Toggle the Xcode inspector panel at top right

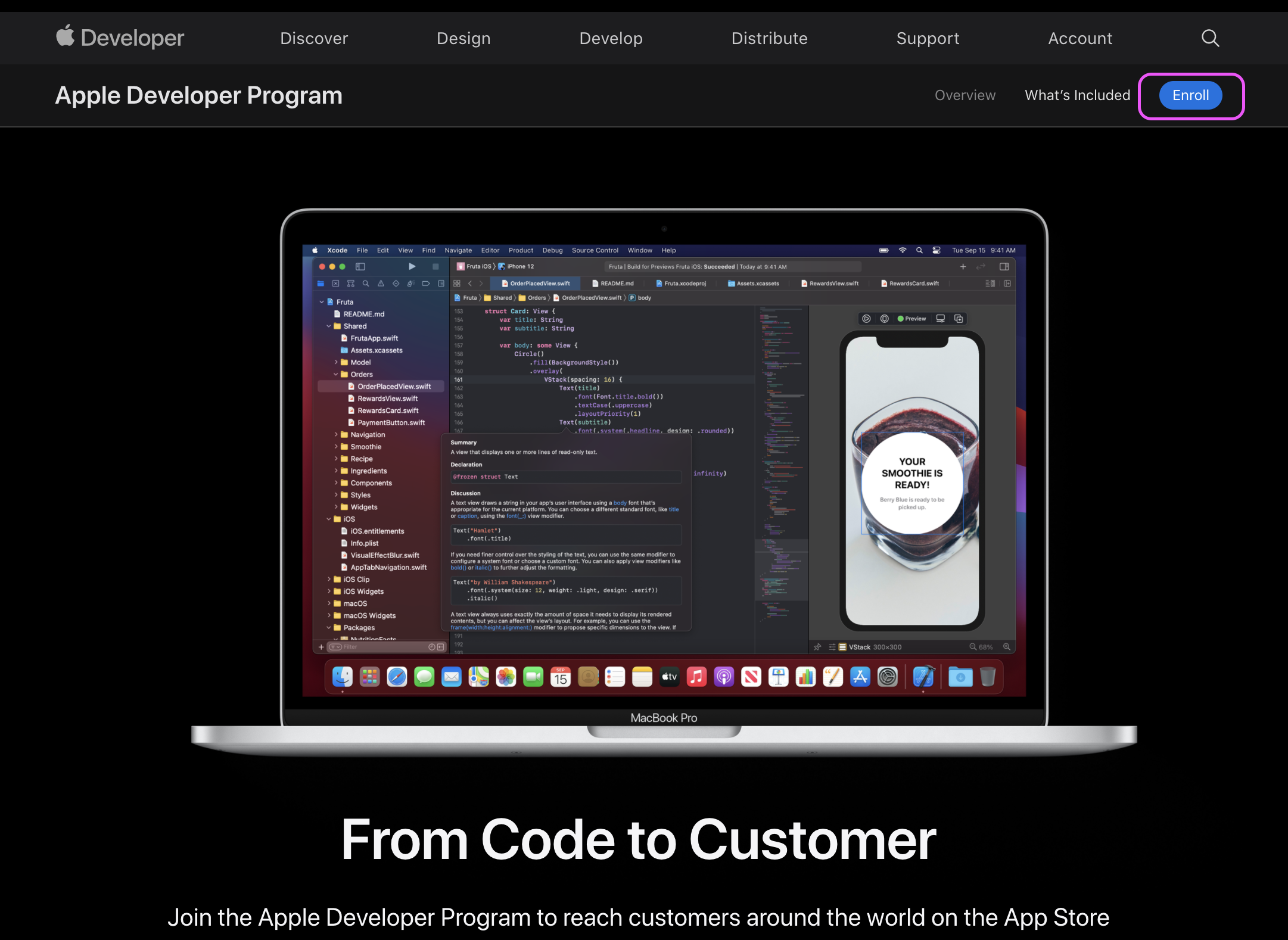[1004, 266]
